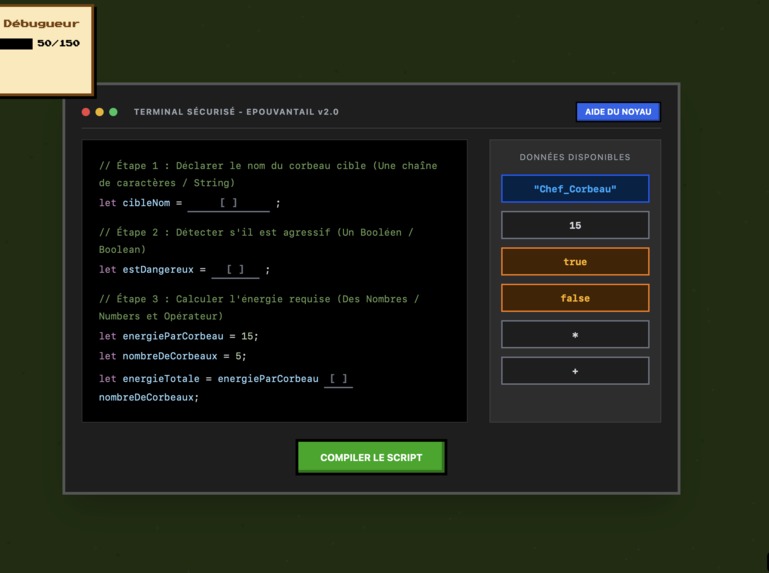Screen dimensions: 769x573
Task: Click the Étape 3 comment line
Action: (x=259, y=308)
